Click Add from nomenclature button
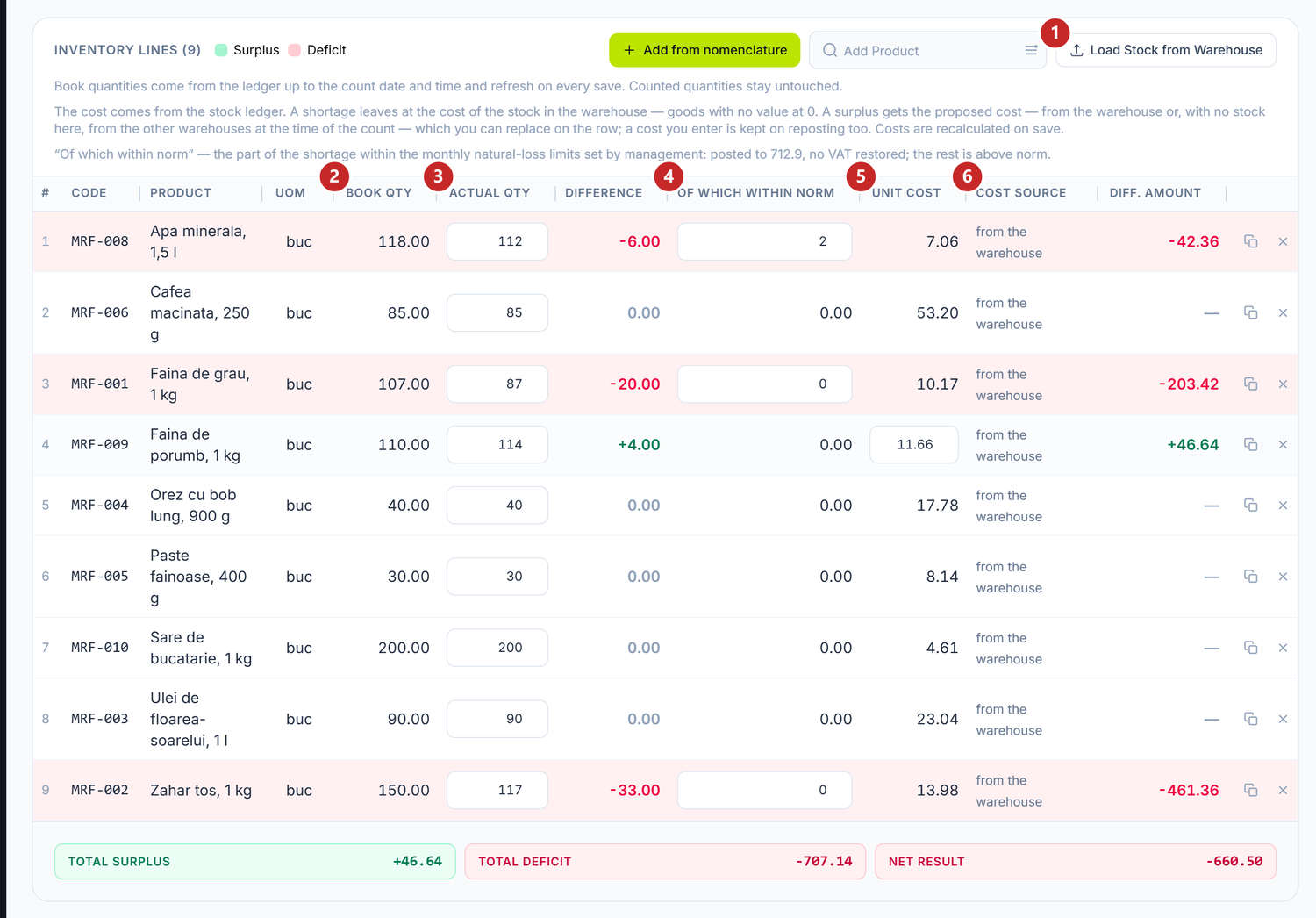This screenshot has height=918, width=1316. pos(704,50)
